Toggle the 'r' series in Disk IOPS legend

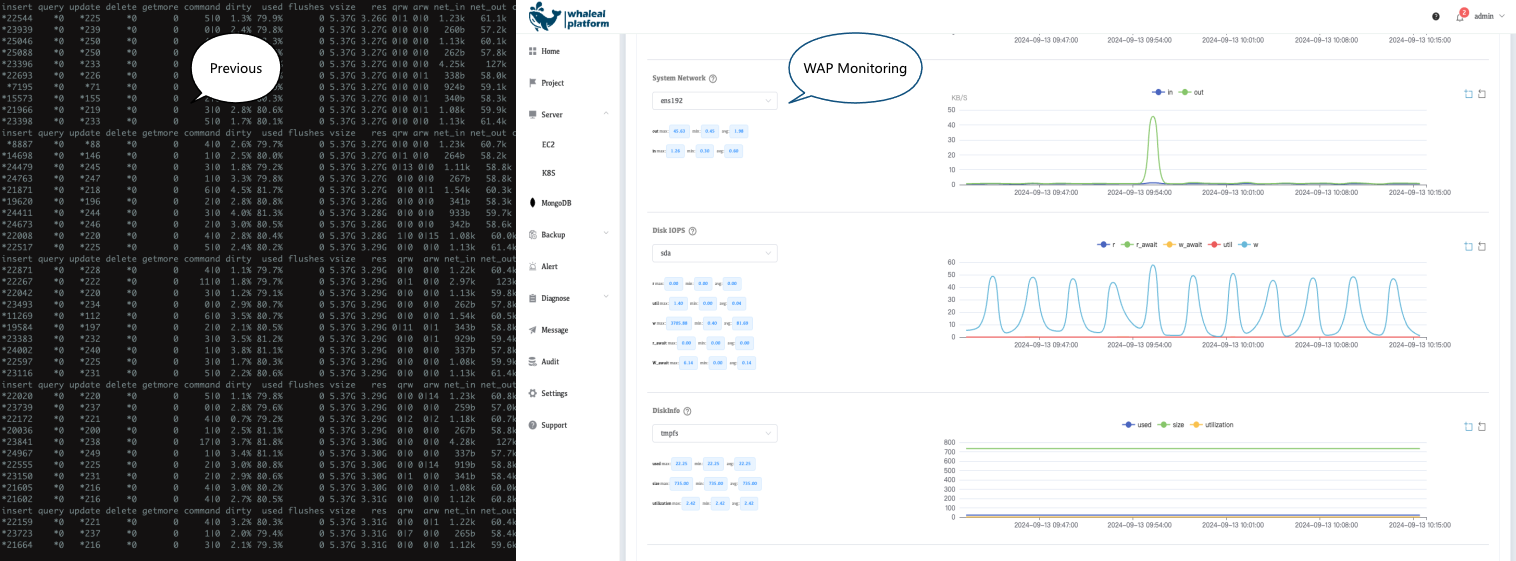click(x=1106, y=244)
